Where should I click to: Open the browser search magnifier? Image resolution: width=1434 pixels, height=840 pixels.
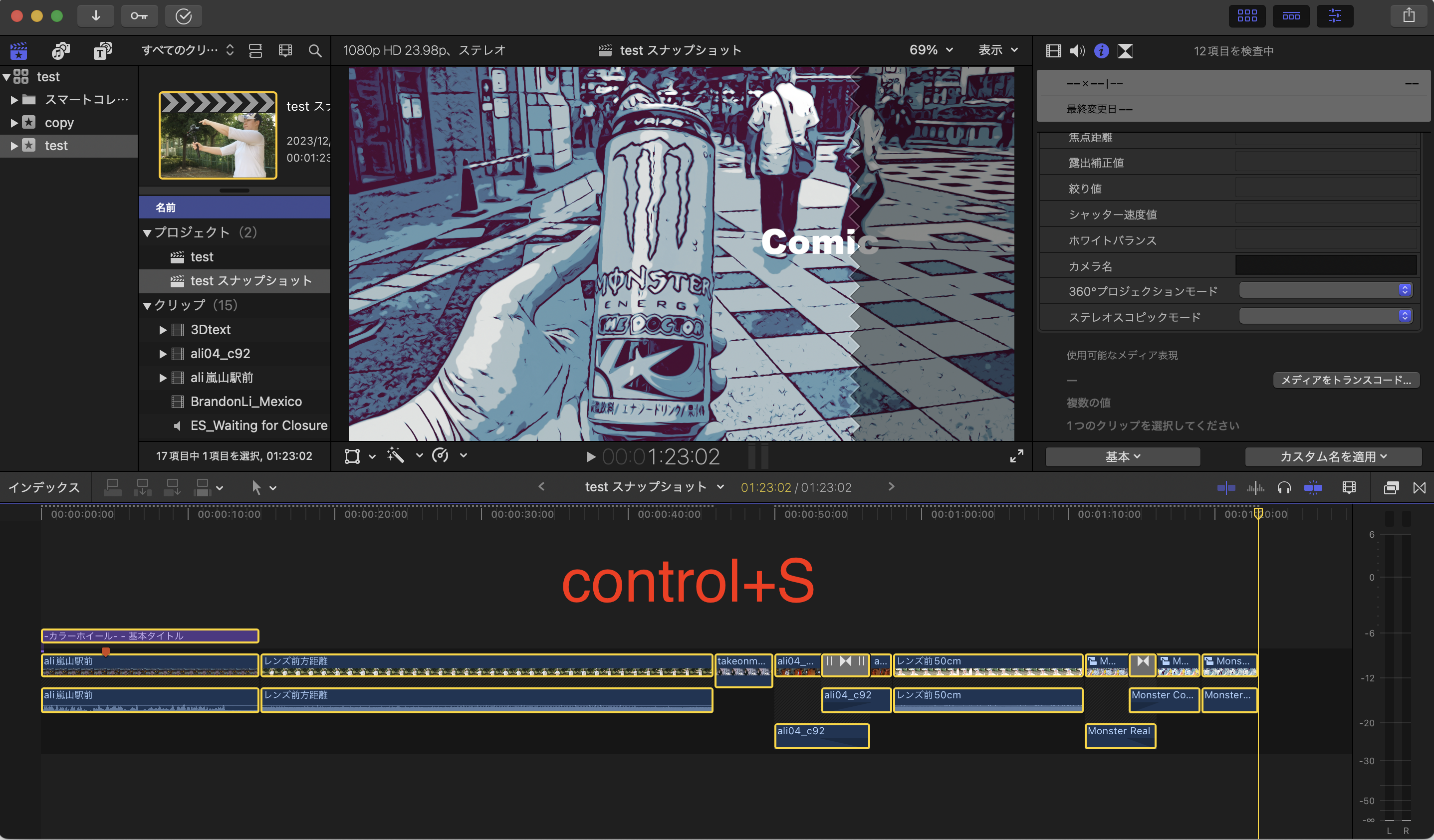tap(315, 51)
